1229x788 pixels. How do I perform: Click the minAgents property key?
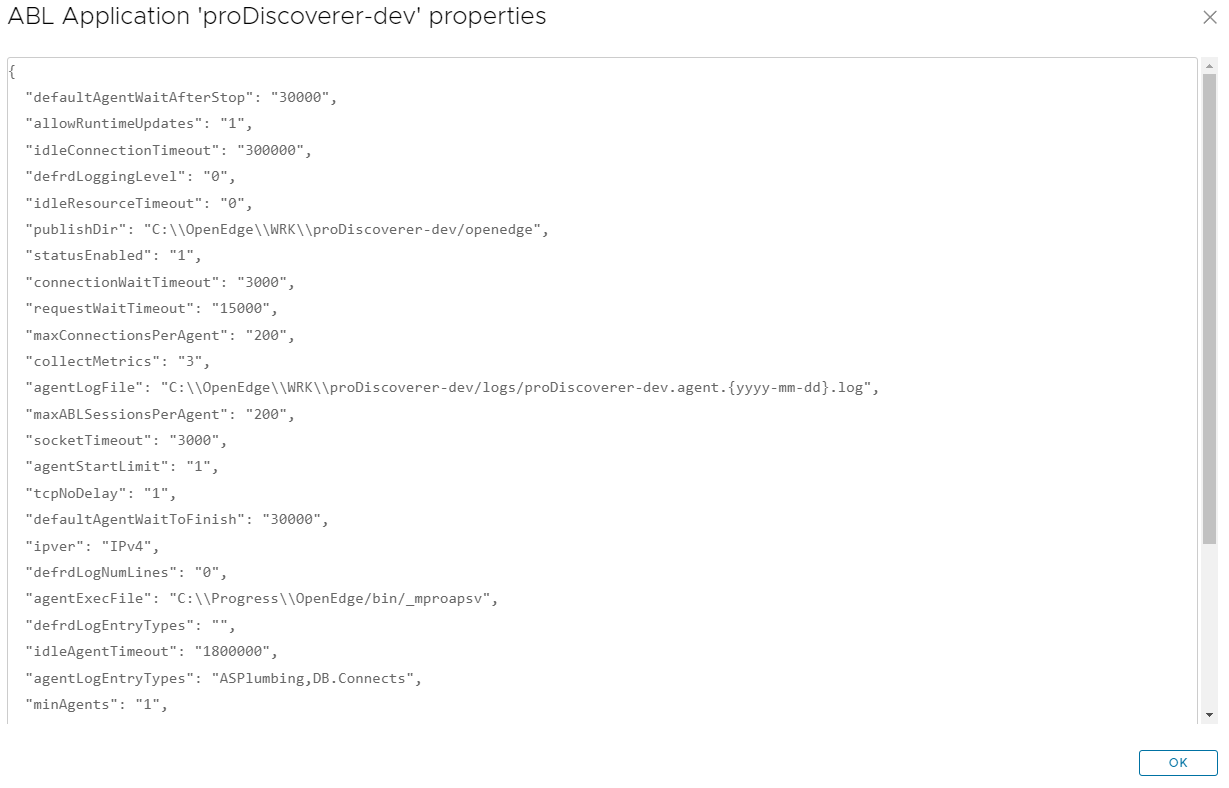tap(72, 704)
